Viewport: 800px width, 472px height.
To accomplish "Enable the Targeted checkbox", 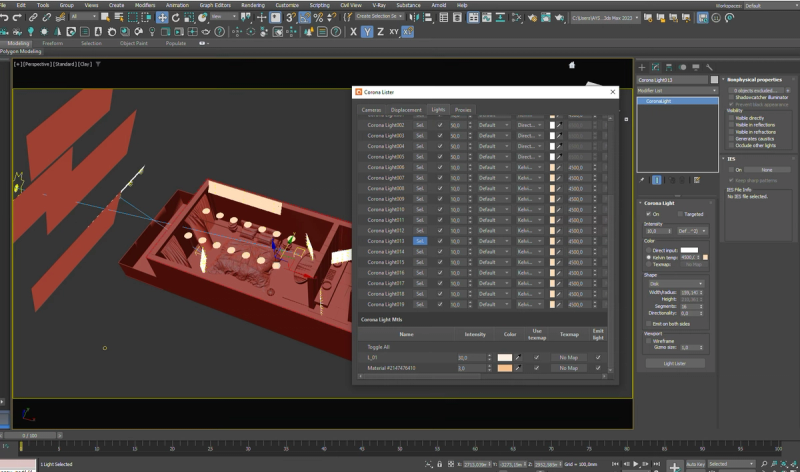I will coord(680,214).
